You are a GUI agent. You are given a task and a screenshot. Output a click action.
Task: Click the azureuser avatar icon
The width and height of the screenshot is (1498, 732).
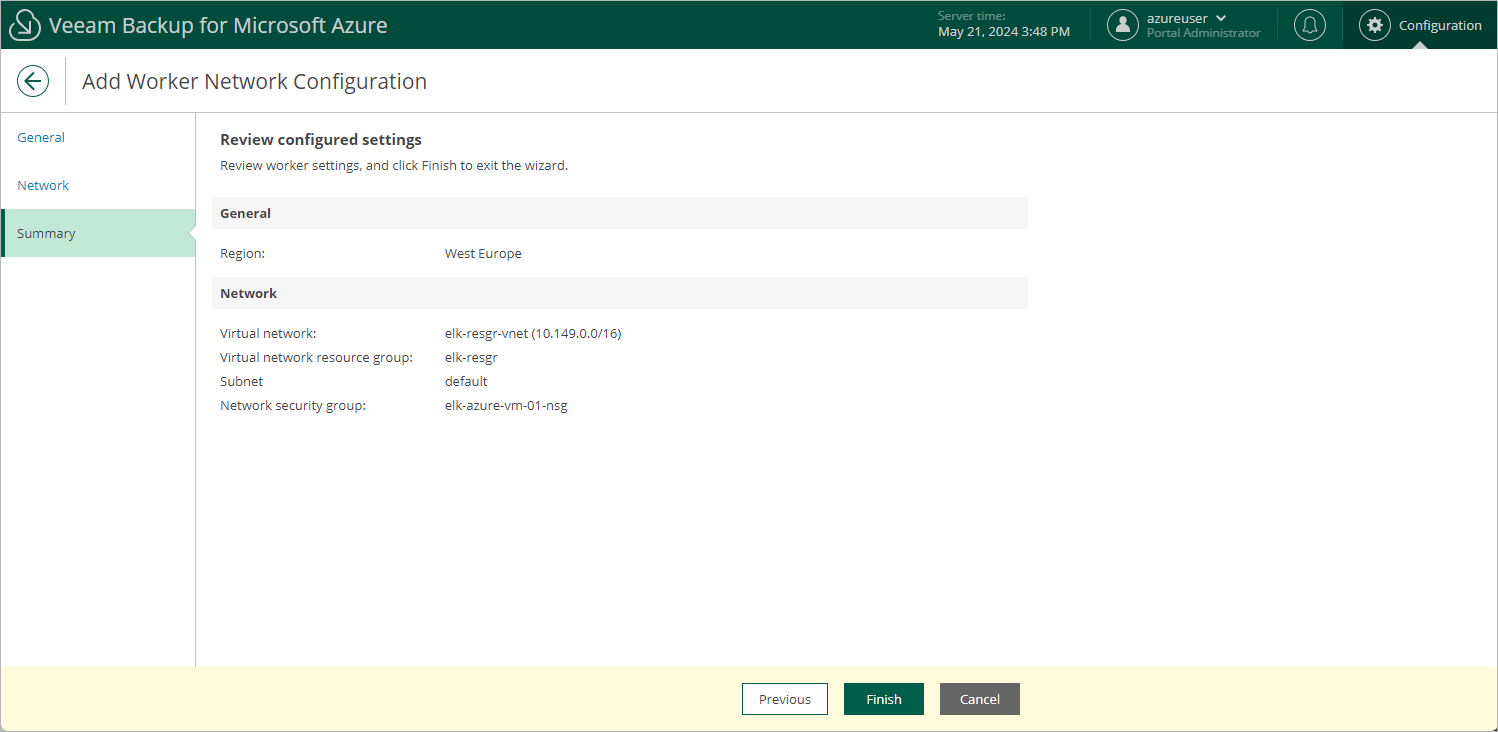[1123, 25]
